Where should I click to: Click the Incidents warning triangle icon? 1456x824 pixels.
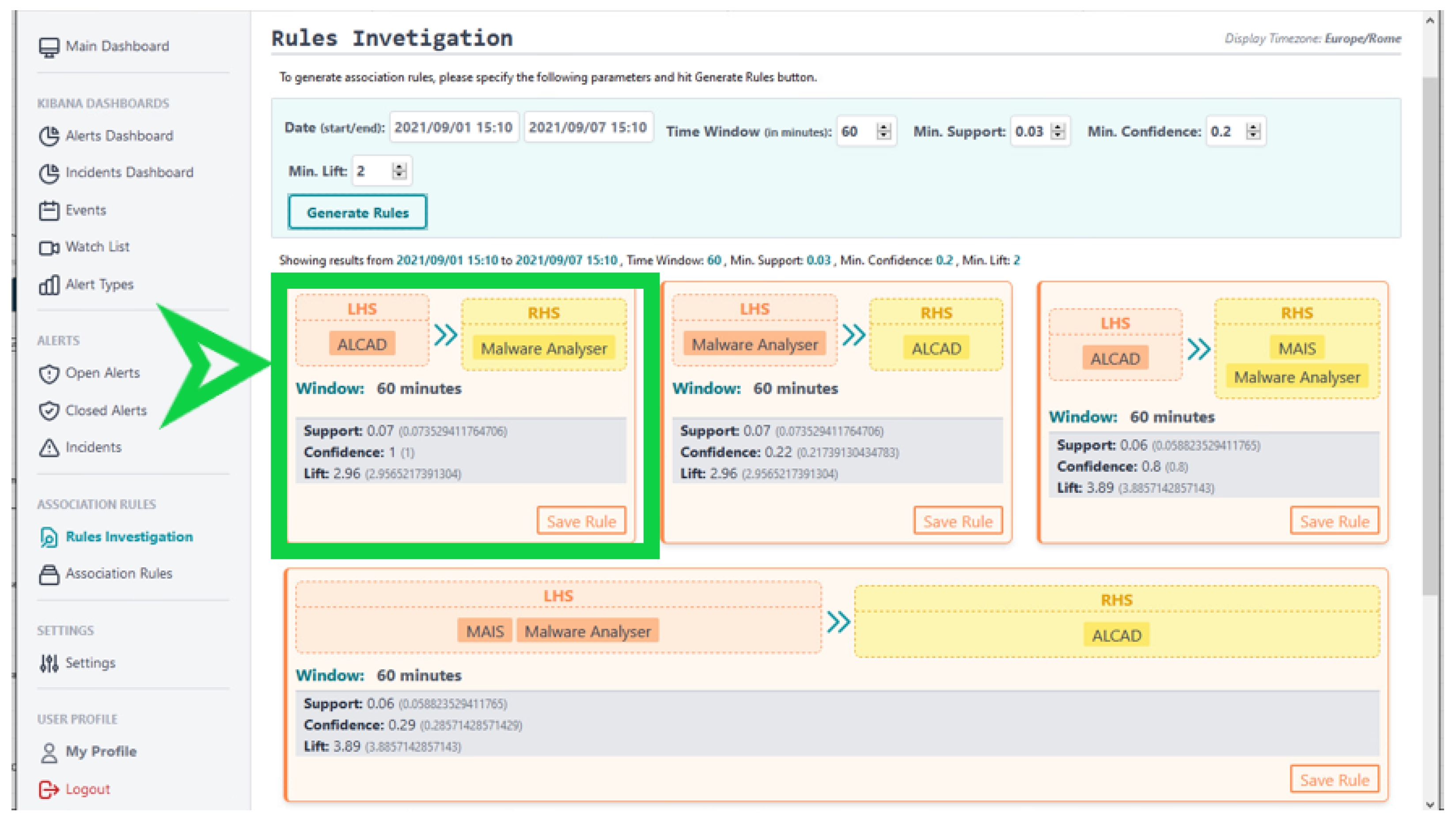click(49, 448)
